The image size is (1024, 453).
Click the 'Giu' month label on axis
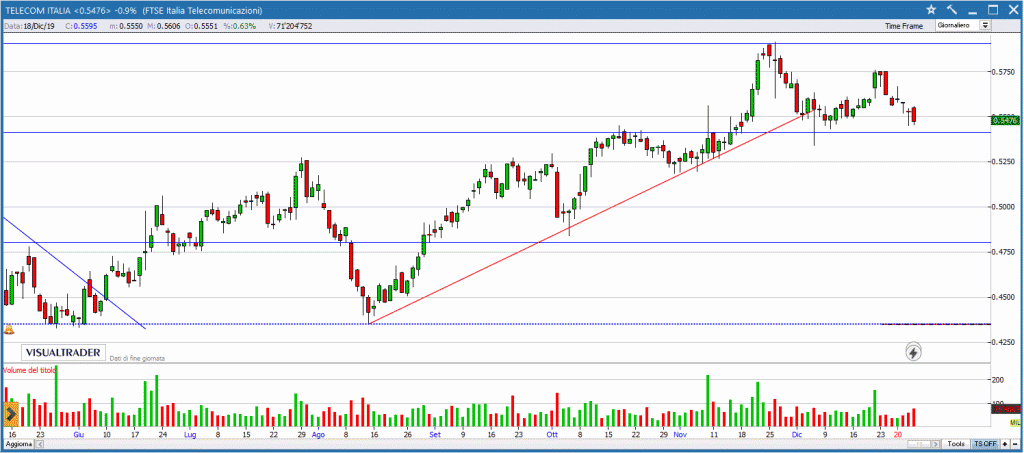79,433
